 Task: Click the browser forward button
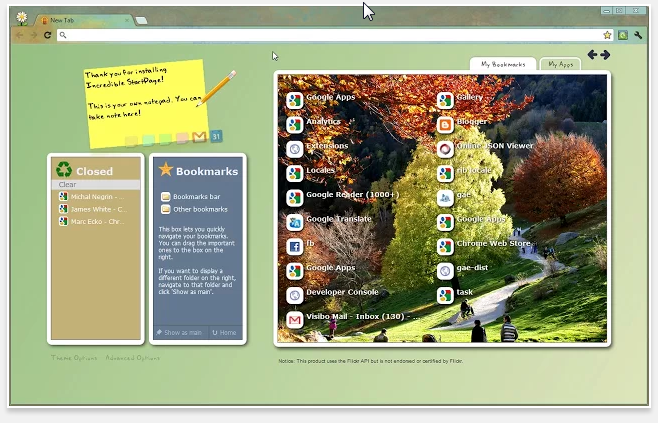pos(34,35)
